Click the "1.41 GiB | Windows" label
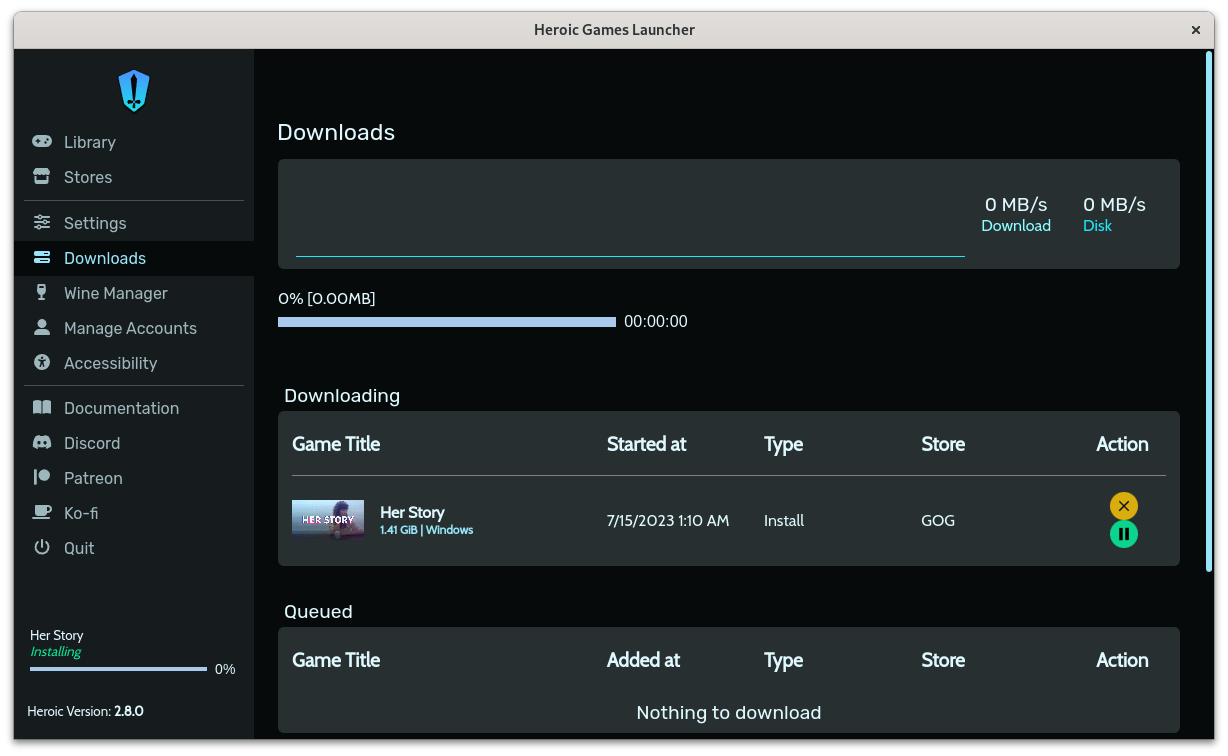This screenshot has width=1228, height=756. (x=426, y=530)
